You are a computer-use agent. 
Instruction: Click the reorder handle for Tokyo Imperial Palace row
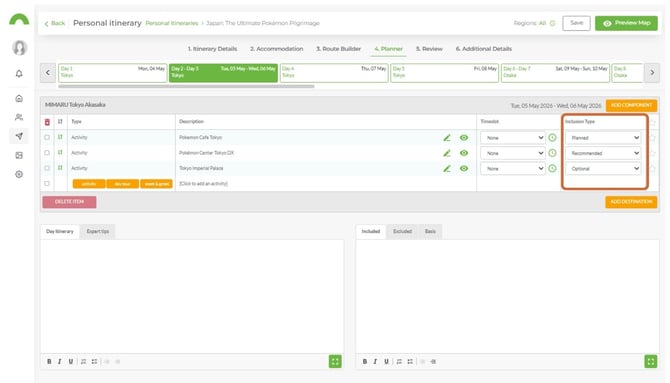[x=60, y=168]
